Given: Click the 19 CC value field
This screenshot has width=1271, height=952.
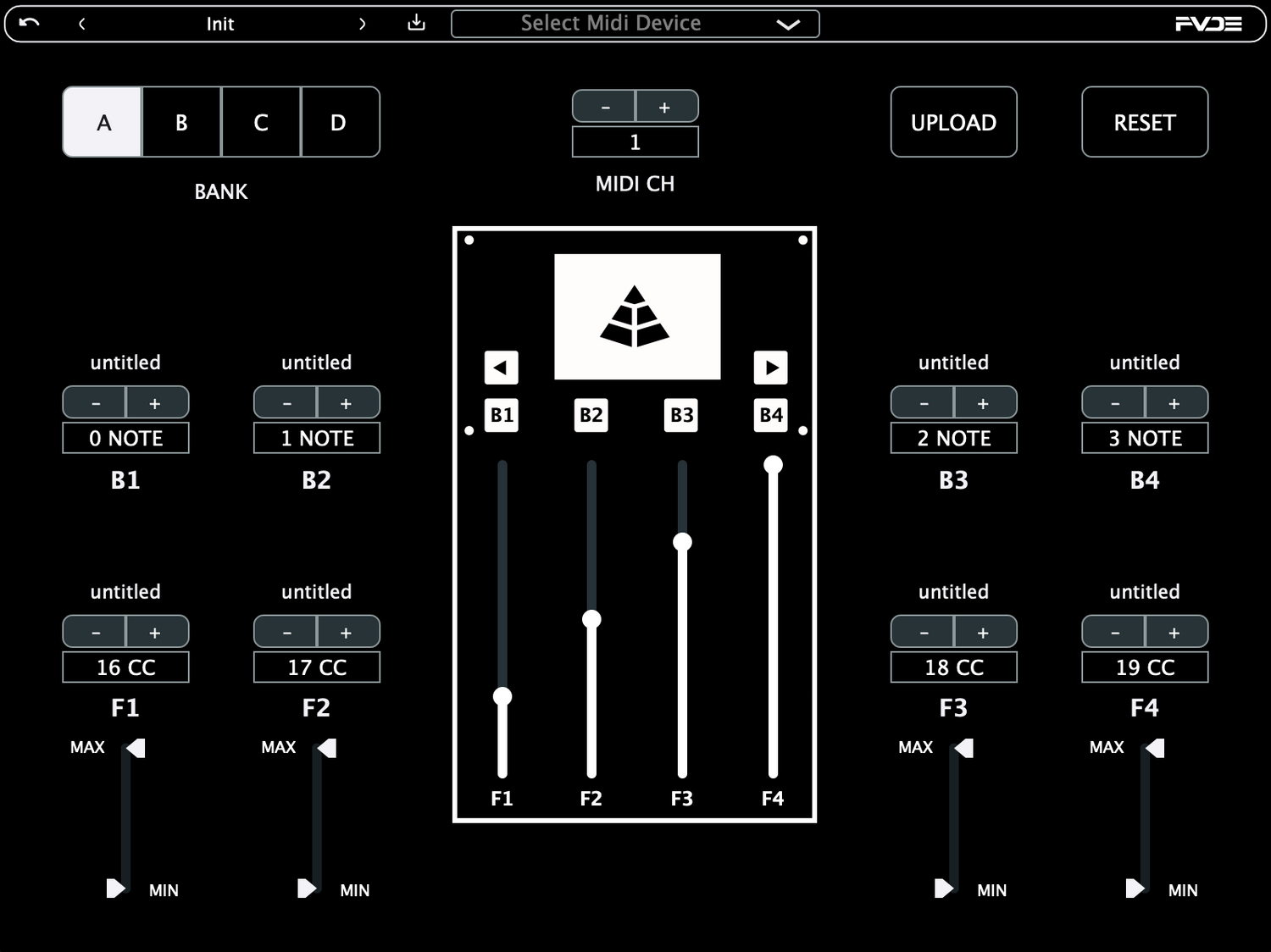Looking at the screenshot, I should [x=1145, y=667].
